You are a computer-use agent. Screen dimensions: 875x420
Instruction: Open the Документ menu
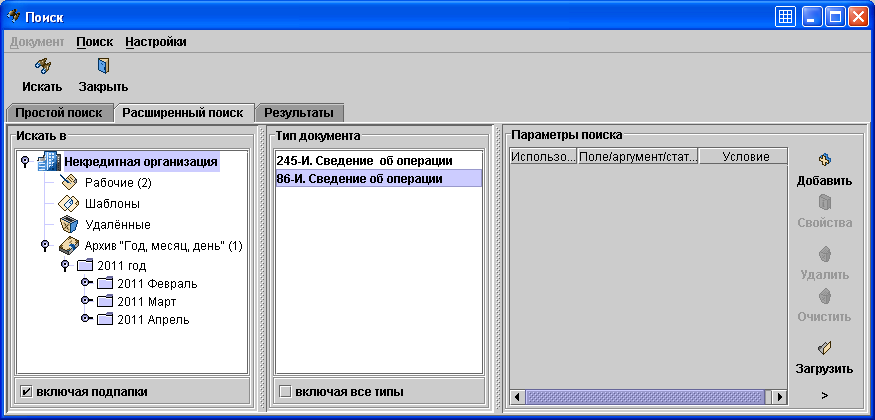pyautogui.click(x=37, y=42)
